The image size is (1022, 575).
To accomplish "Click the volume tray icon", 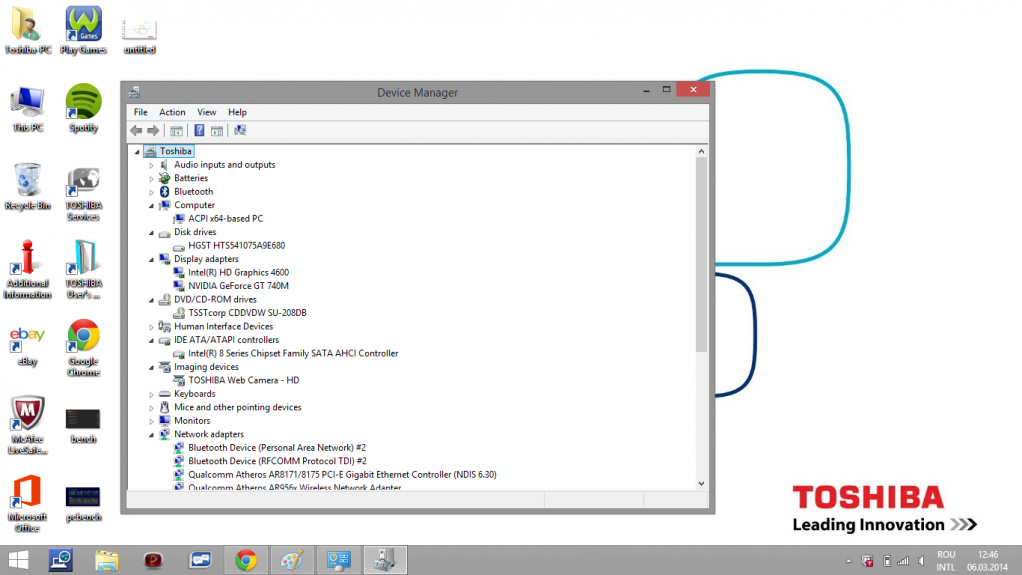I will tap(921, 561).
